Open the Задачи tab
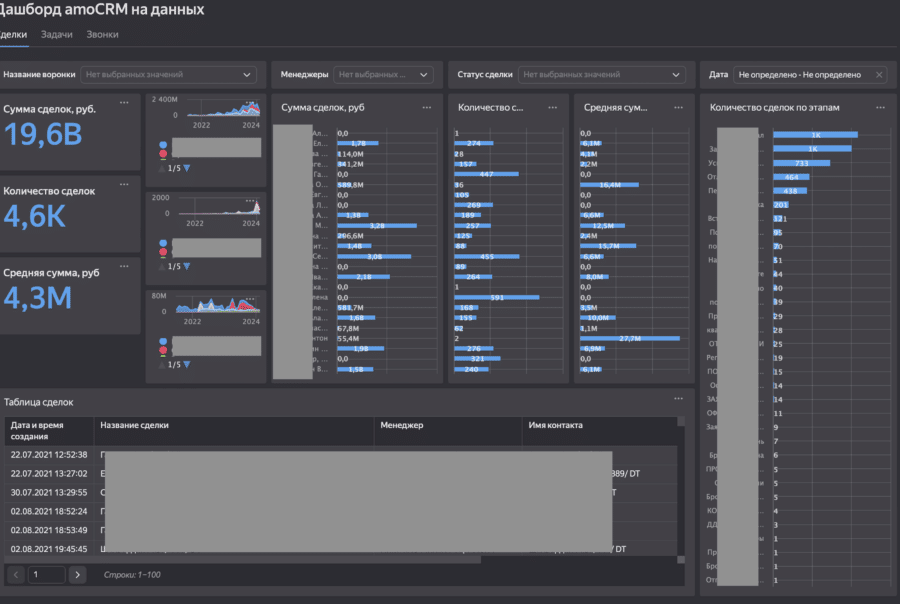The width and height of the screenshot is (900, 604). tap(57, 34)
